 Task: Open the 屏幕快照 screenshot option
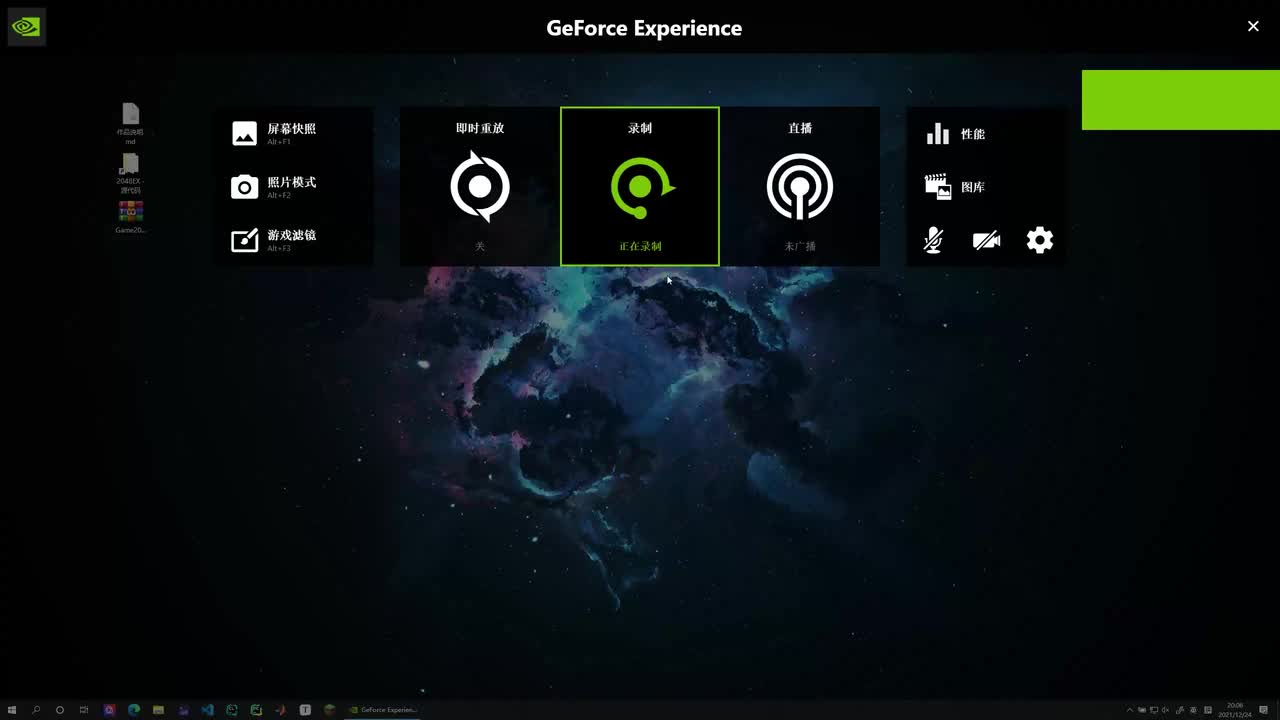pyautogui.click(x=274, y=133)
